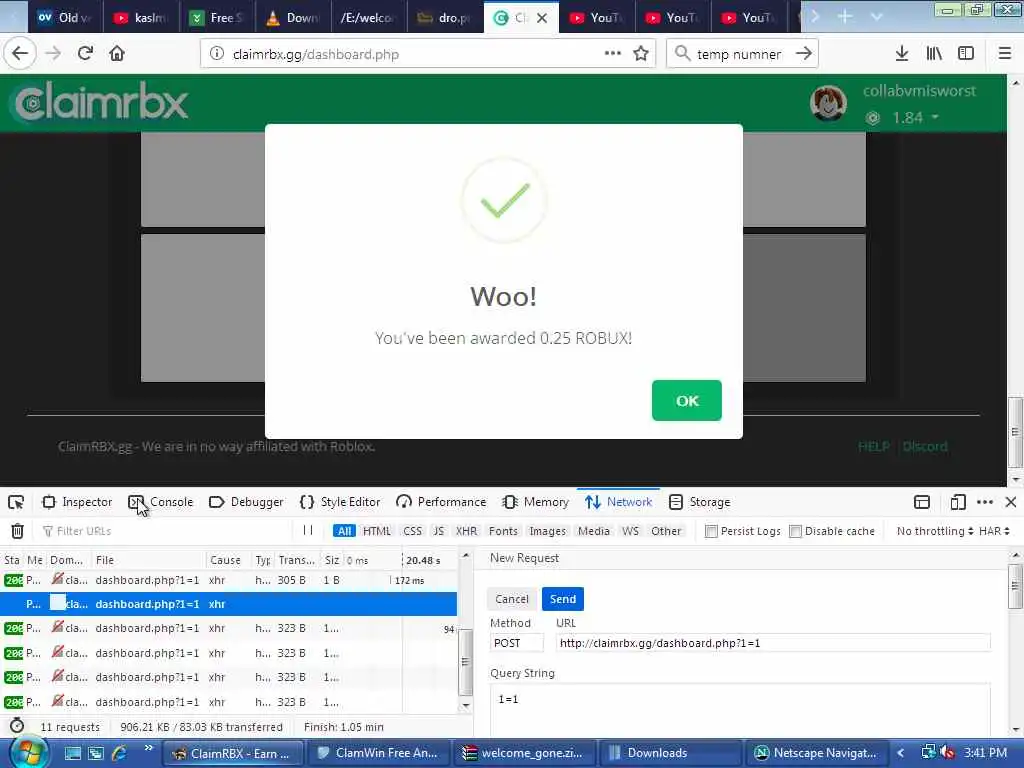Filter requests by Media
Screen dimensions: 1024x768
coord(593,531)
